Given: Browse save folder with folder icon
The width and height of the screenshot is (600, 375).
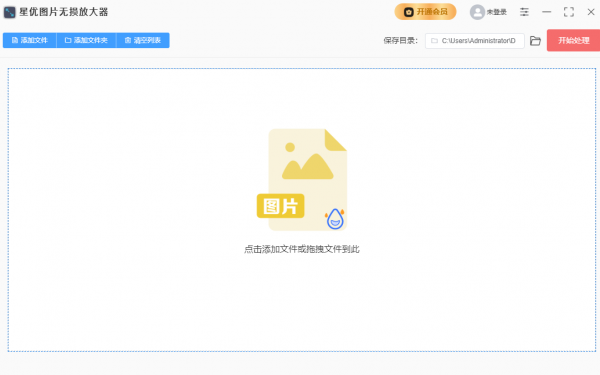Looking at the screenshot, I should click(x=535, y=41).
